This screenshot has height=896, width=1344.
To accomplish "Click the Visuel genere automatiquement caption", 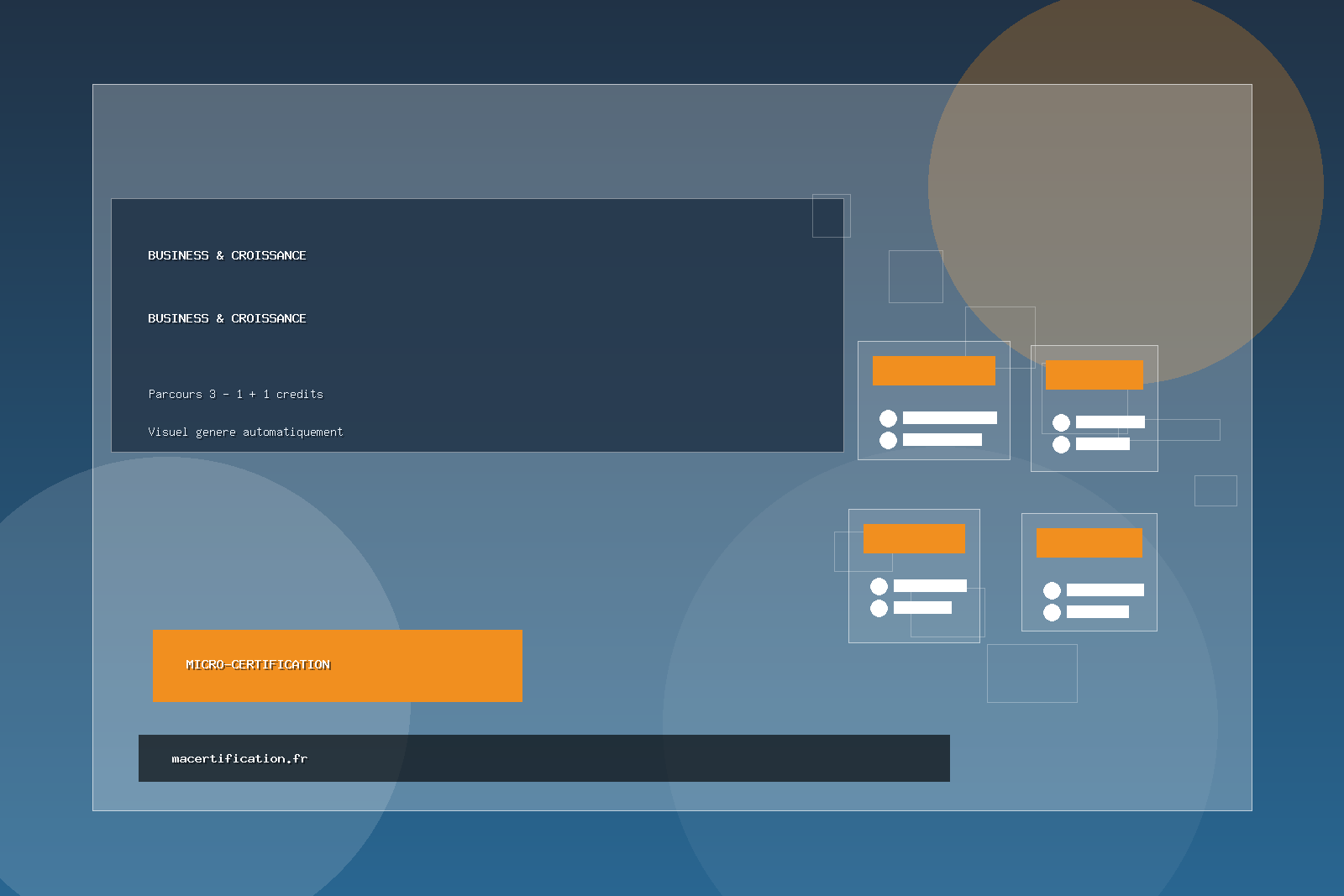I will [x=245, y=432].
